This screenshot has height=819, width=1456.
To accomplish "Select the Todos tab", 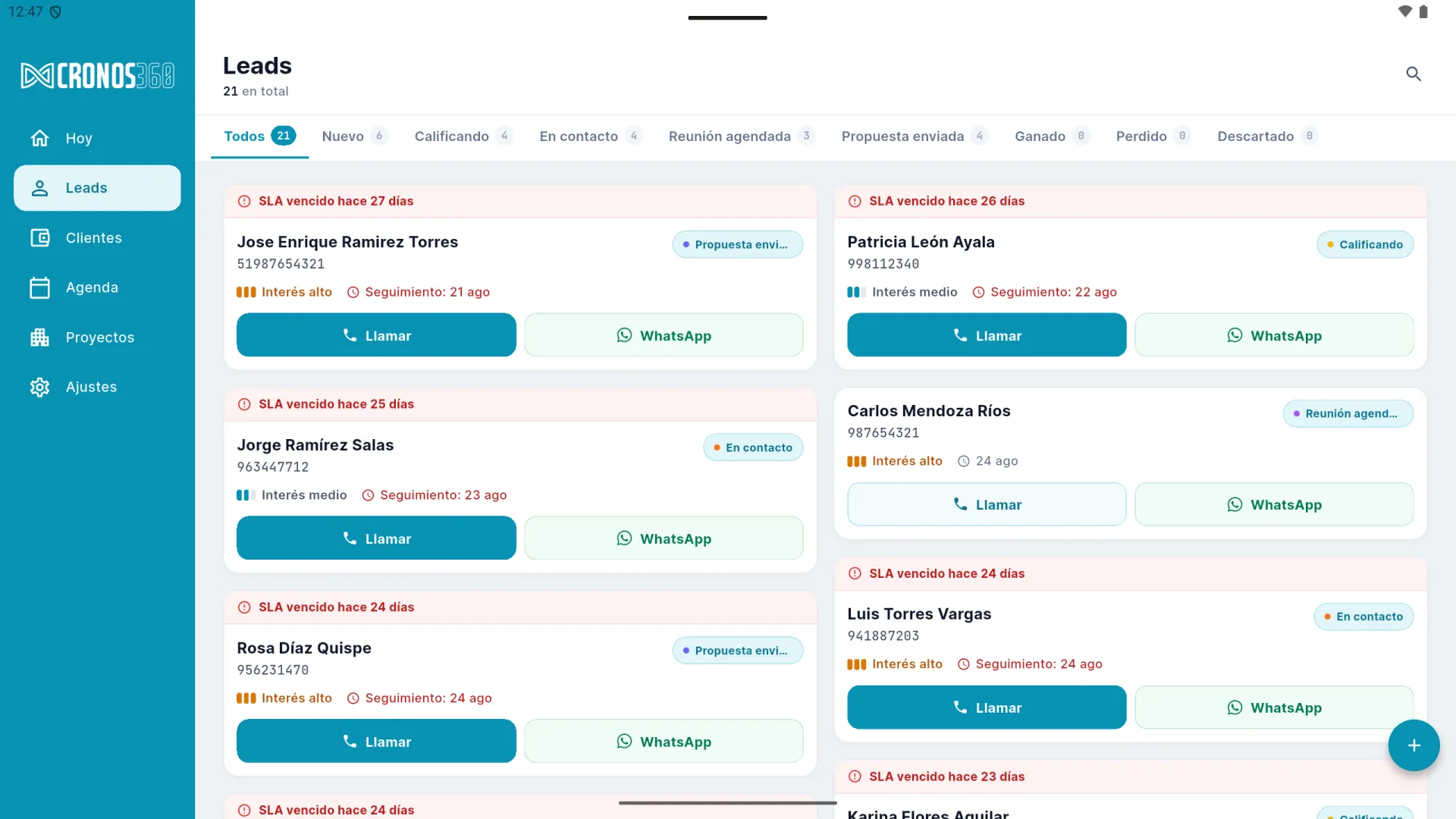I will click(x=259, y=136).
